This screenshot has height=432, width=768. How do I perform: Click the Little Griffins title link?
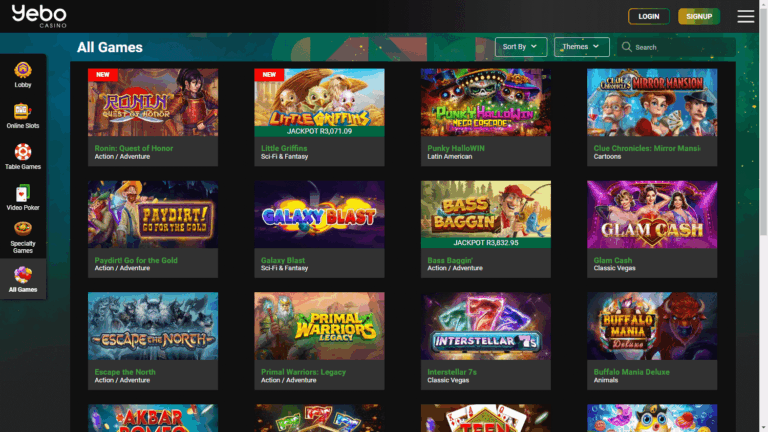pos(284,148)
